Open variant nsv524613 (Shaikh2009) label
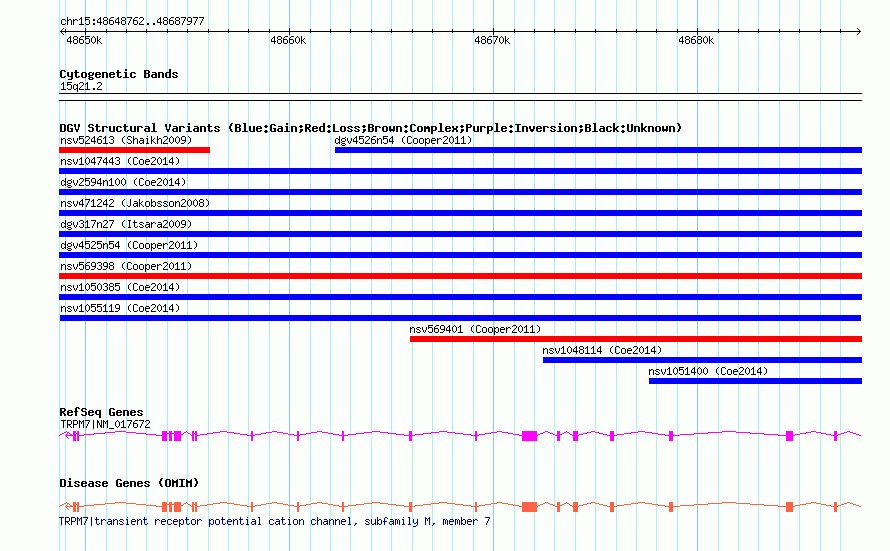The image size is (890, 551). point(126,140)
